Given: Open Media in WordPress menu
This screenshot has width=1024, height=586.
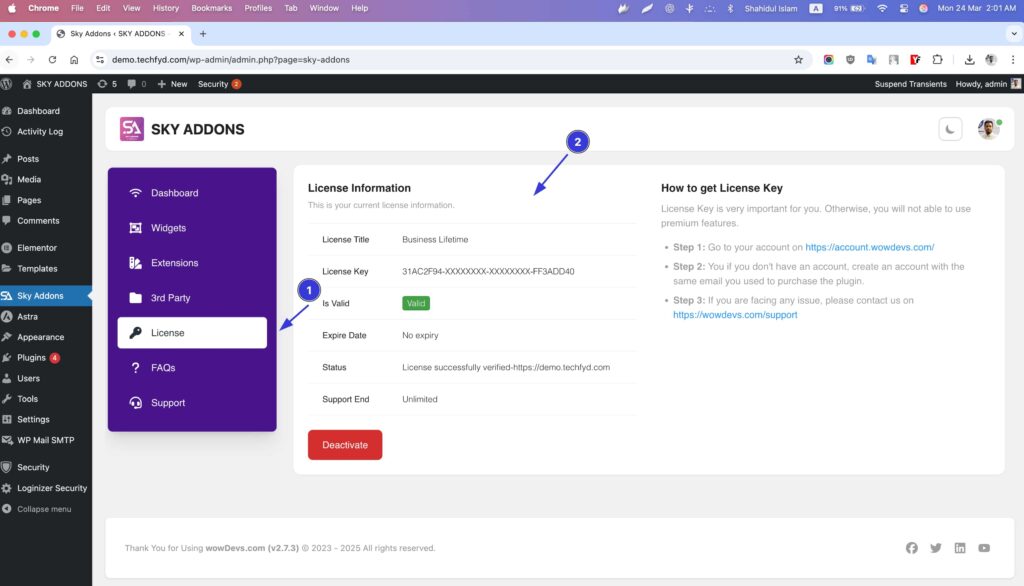Looking at the screenshot, I should [46, 179].
